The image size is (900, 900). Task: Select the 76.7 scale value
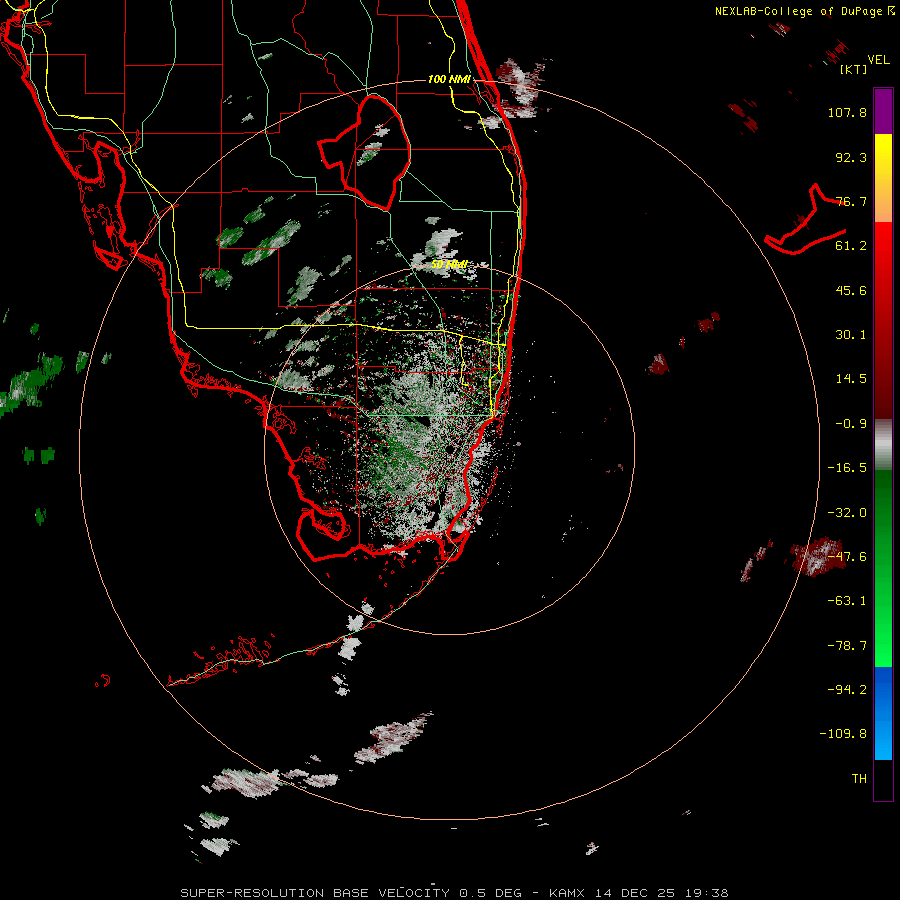[x=851, y=201]
